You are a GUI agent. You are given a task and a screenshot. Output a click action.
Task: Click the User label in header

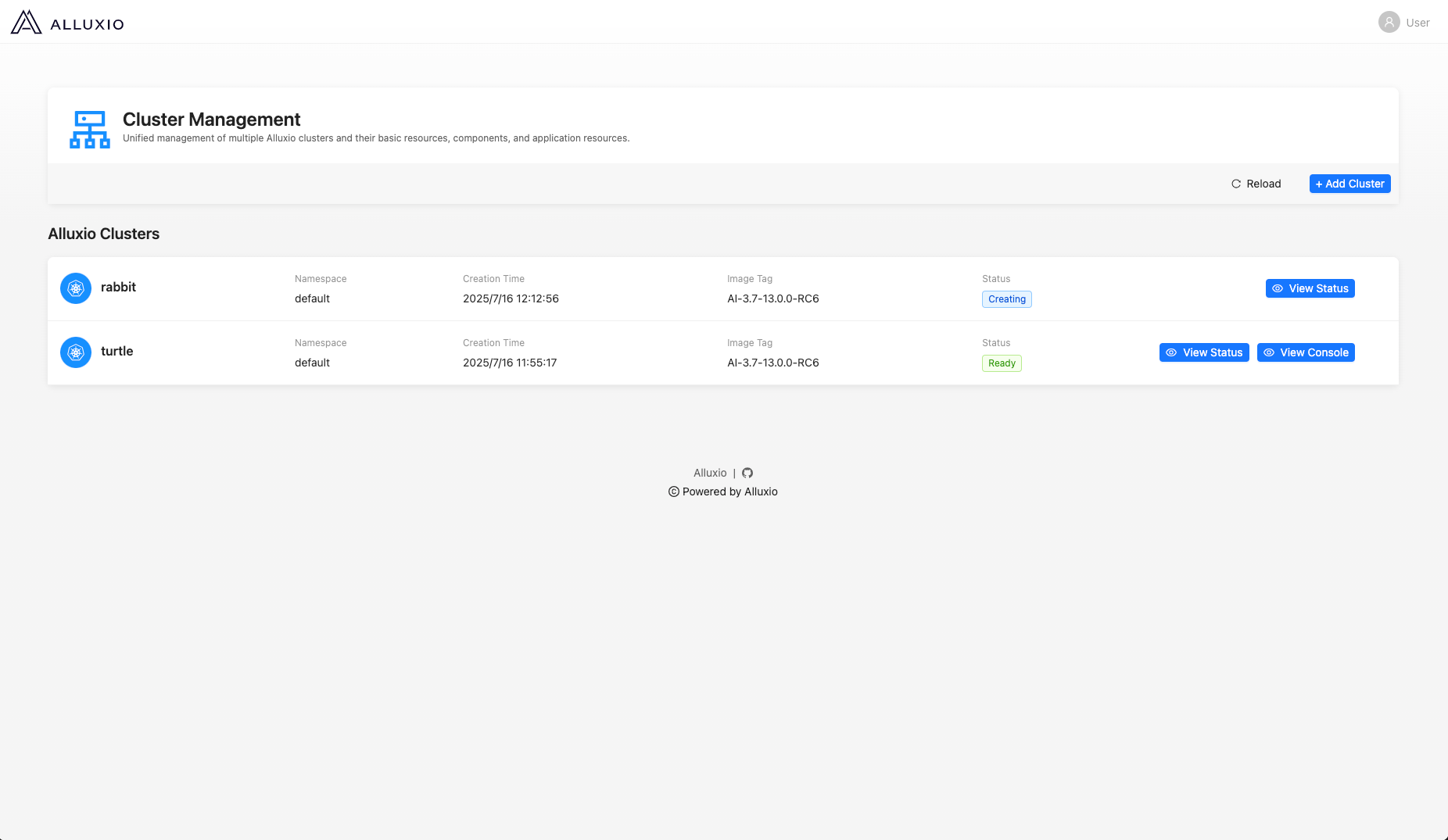point(1418,23)
